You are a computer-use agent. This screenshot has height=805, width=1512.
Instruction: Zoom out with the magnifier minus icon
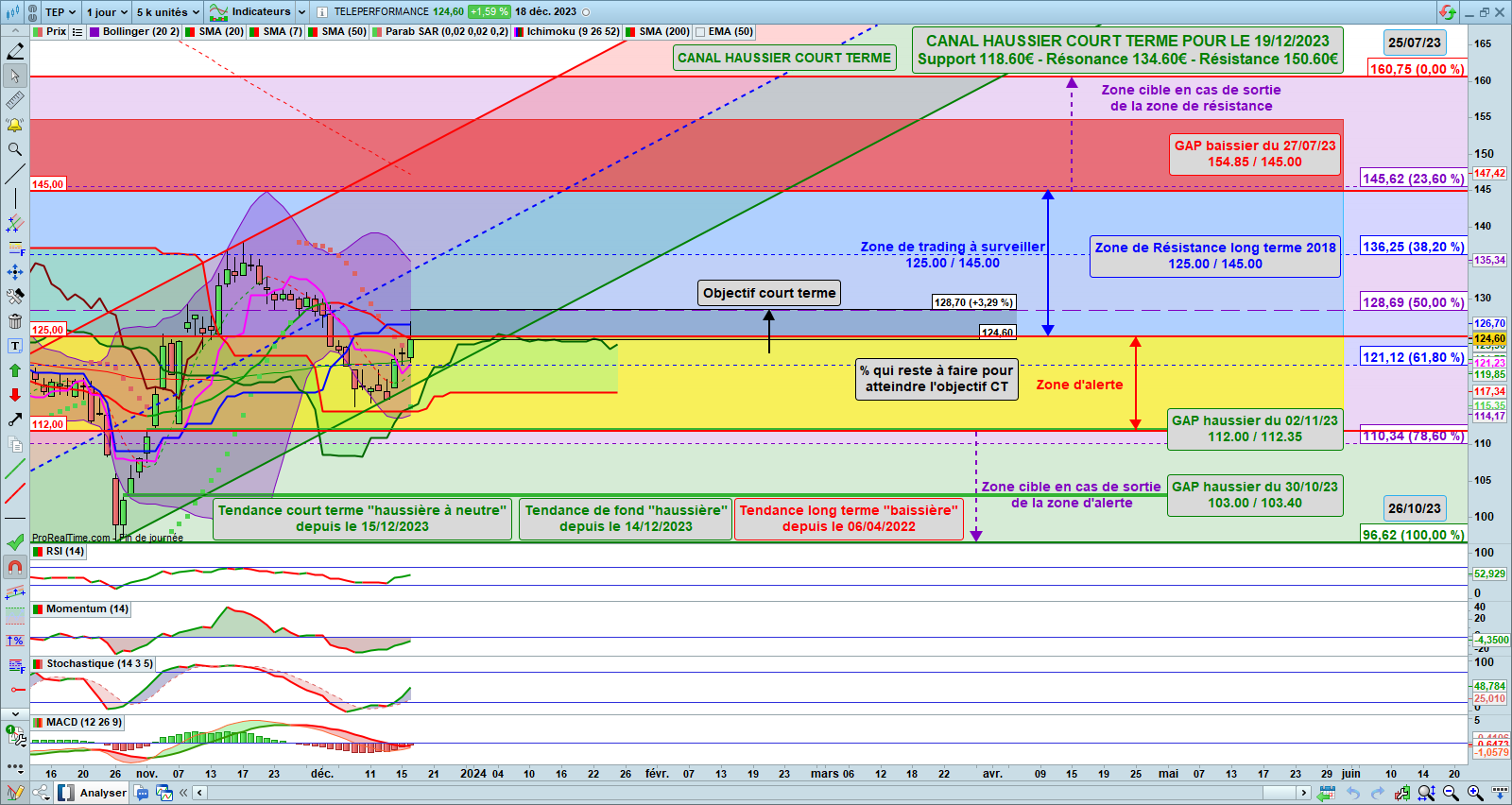point(1451,793)
